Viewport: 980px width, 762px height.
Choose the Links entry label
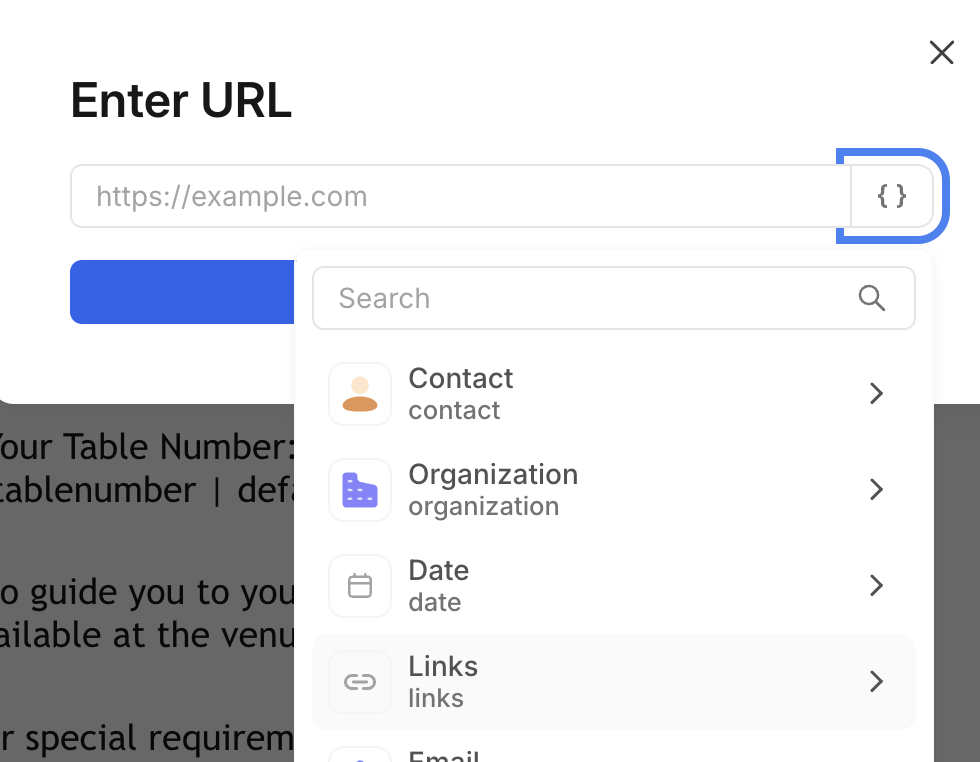pos(443,667)
